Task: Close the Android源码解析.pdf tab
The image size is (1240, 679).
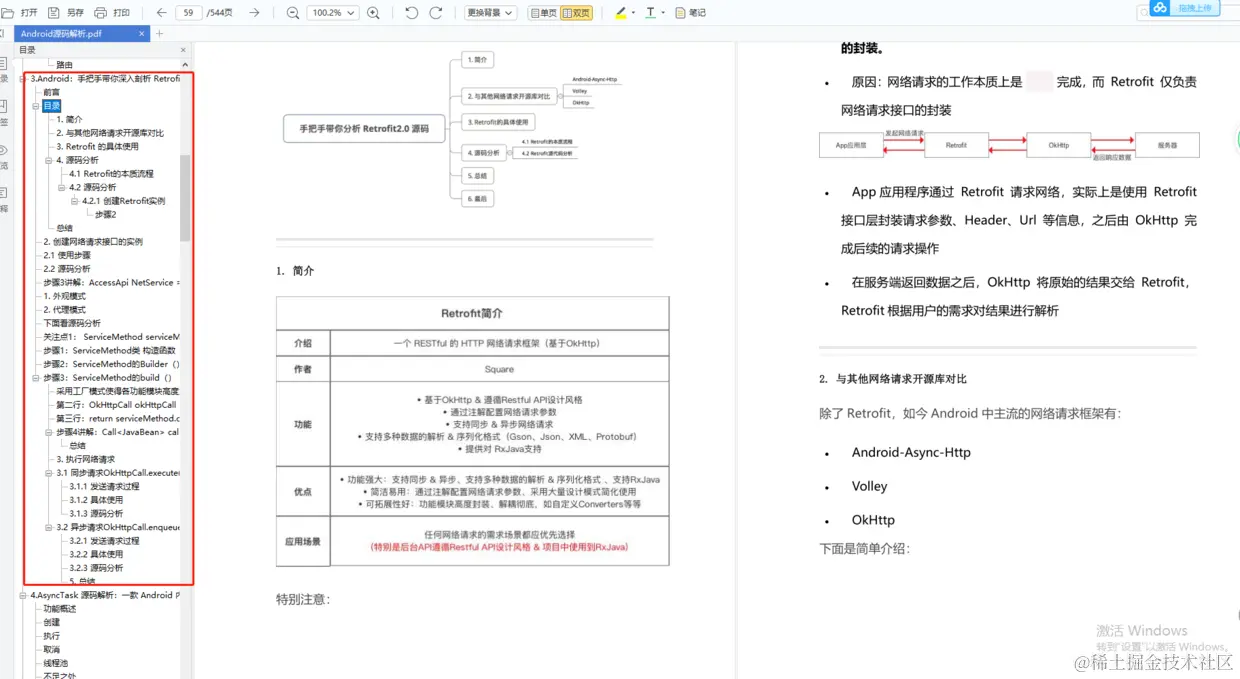Action: (x=142, y=33)
